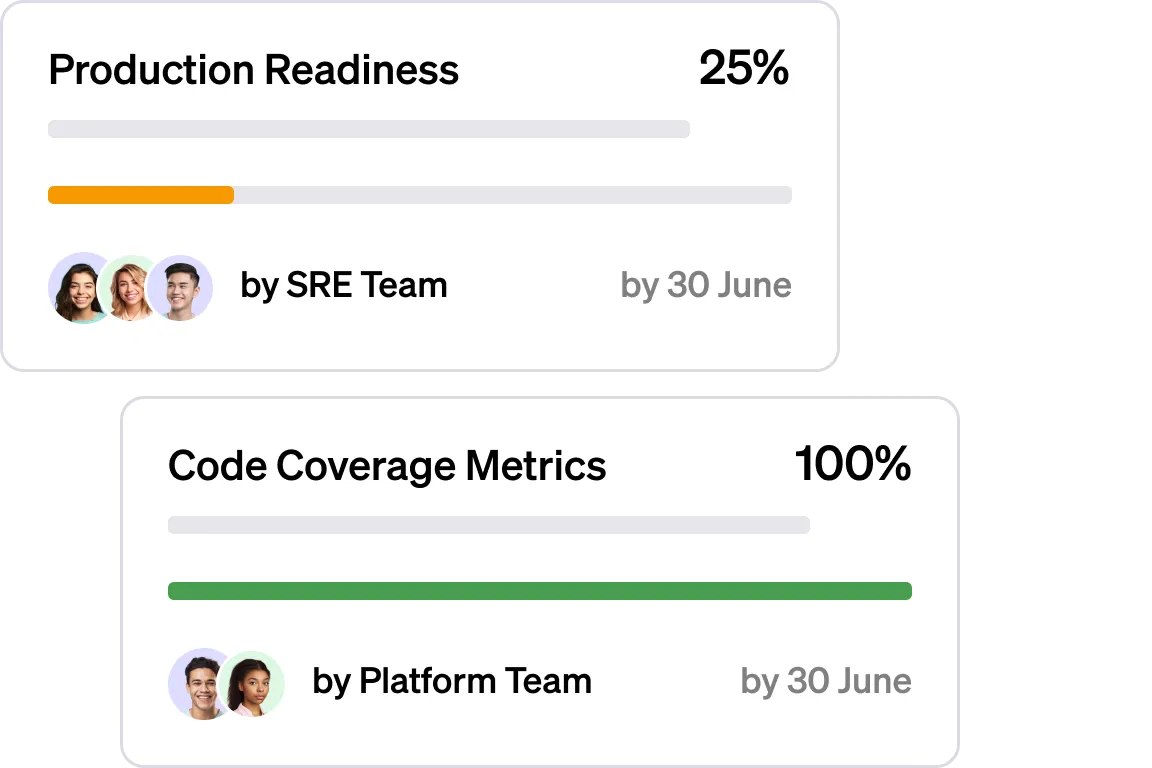1152x768 pixels.
Task: Click the 100% completion indicator
Action: pos(855,465)
